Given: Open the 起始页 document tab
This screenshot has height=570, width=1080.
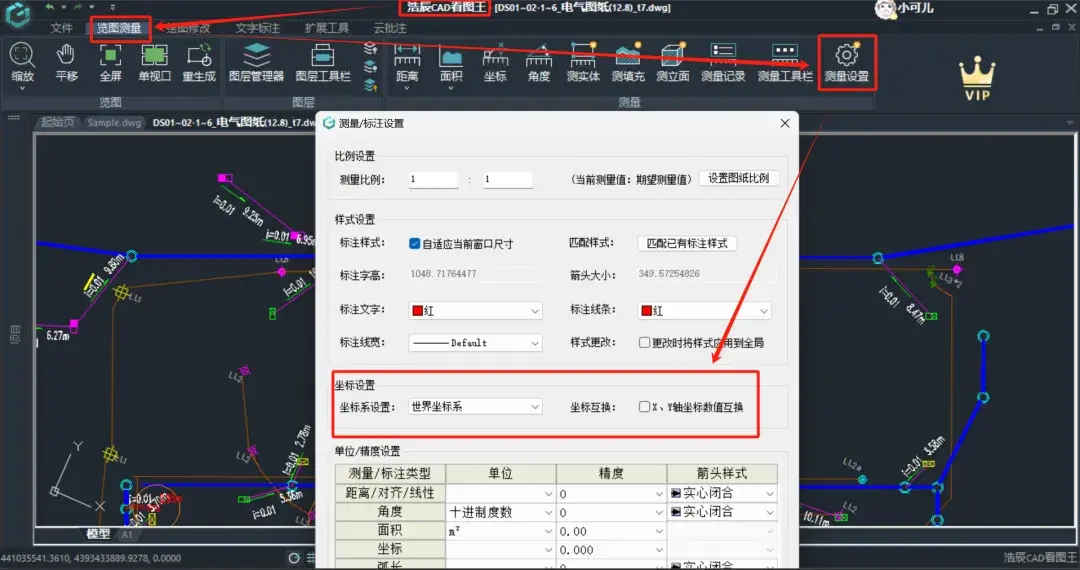Looking at the screenshot, I should coord(57,123).
